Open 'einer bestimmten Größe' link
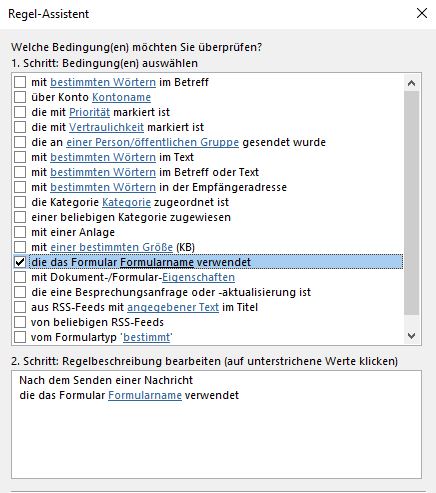Viewport: 436px width, 493px height. click(x=111, y=247)
